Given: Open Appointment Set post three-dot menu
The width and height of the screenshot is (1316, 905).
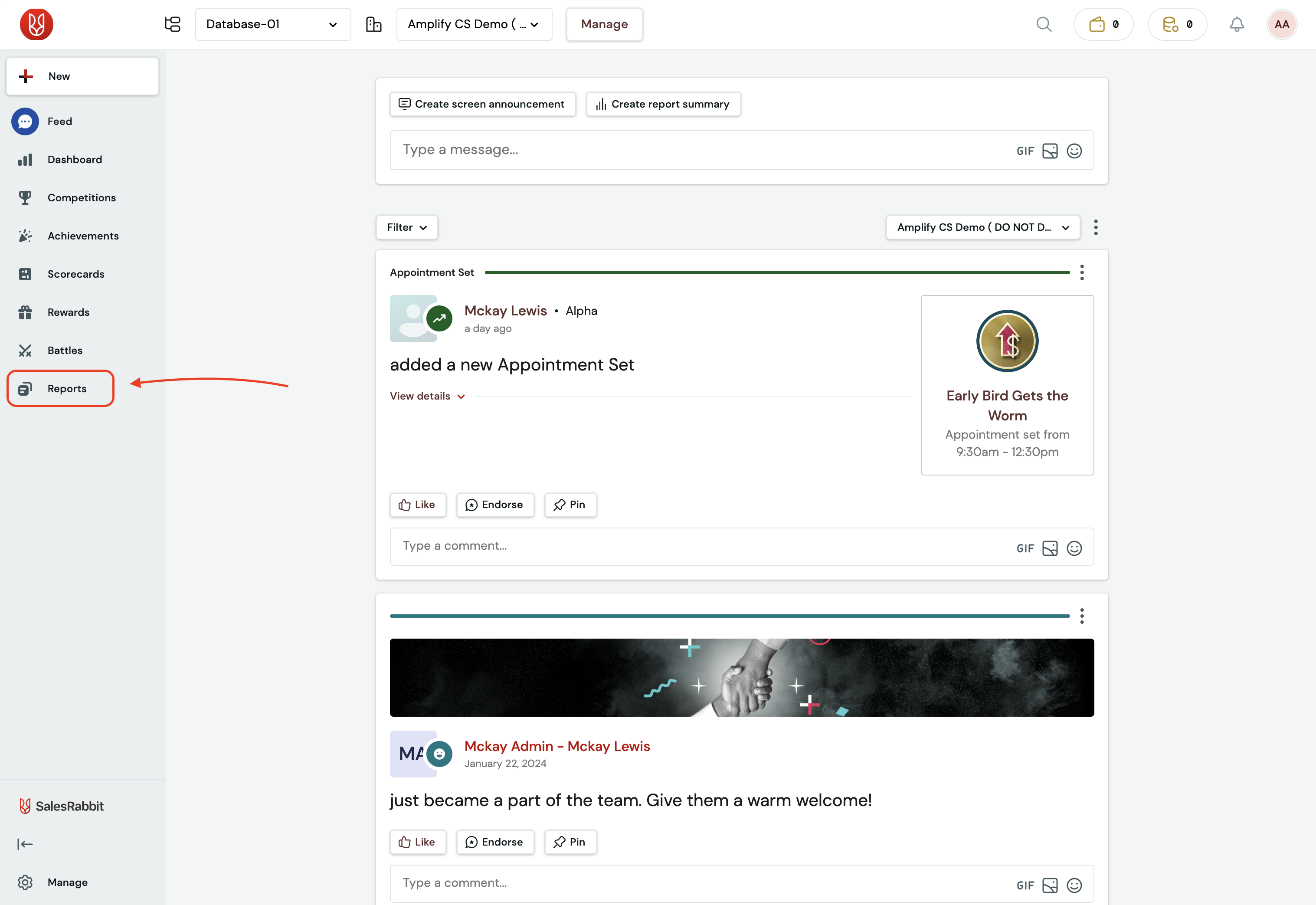Looking at the screenshot, I should pos(1082,273).
